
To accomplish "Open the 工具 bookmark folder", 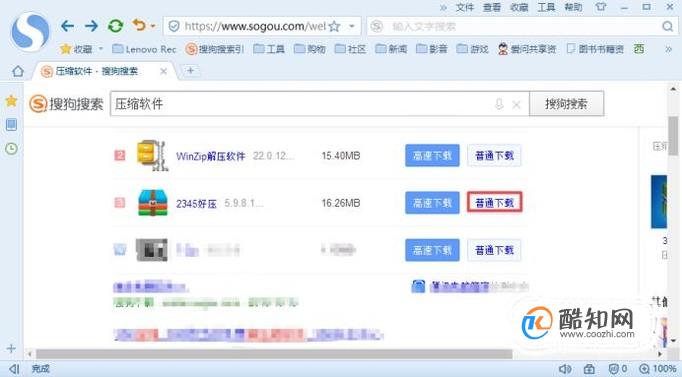I will (269, 49).
